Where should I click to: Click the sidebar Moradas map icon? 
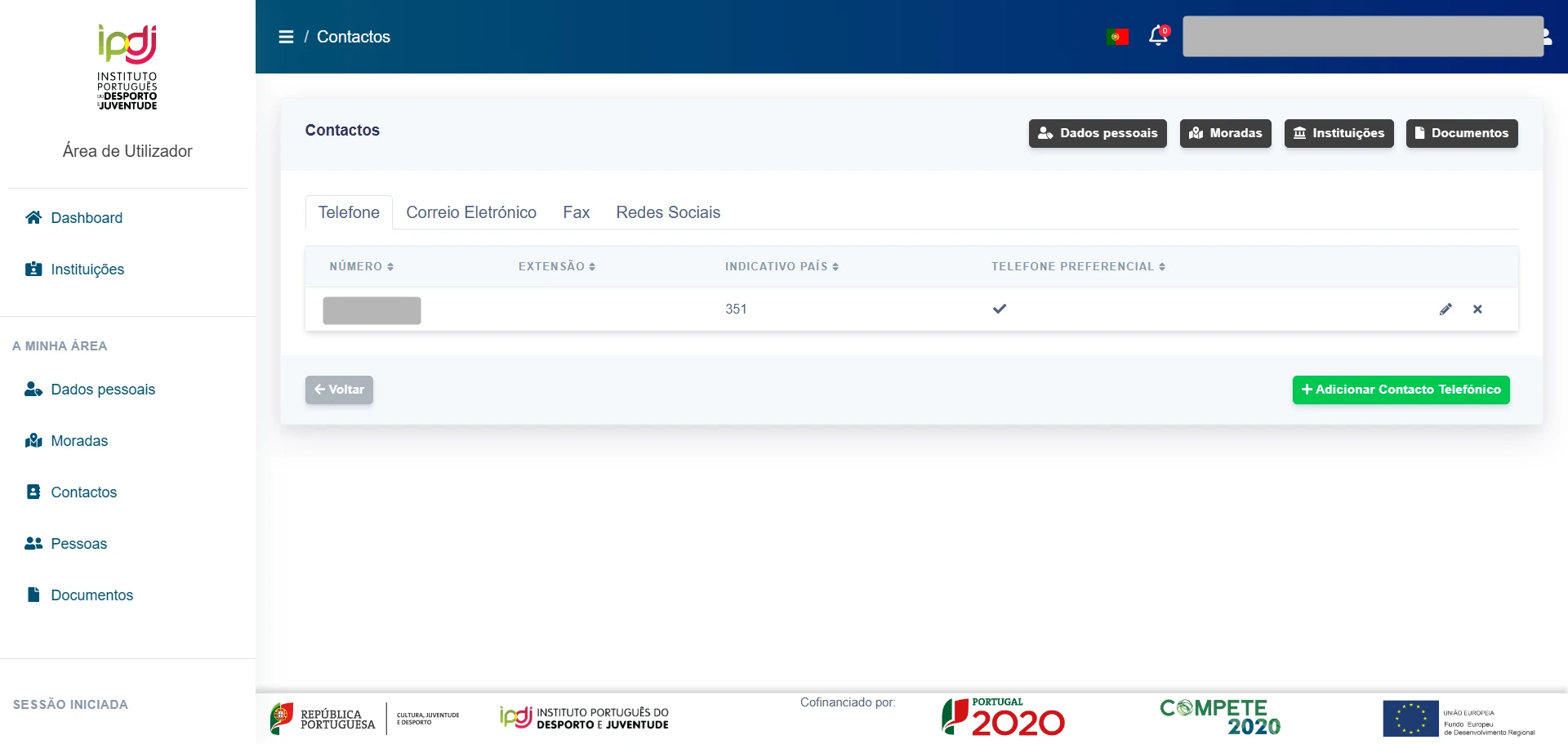coord(33,440)
